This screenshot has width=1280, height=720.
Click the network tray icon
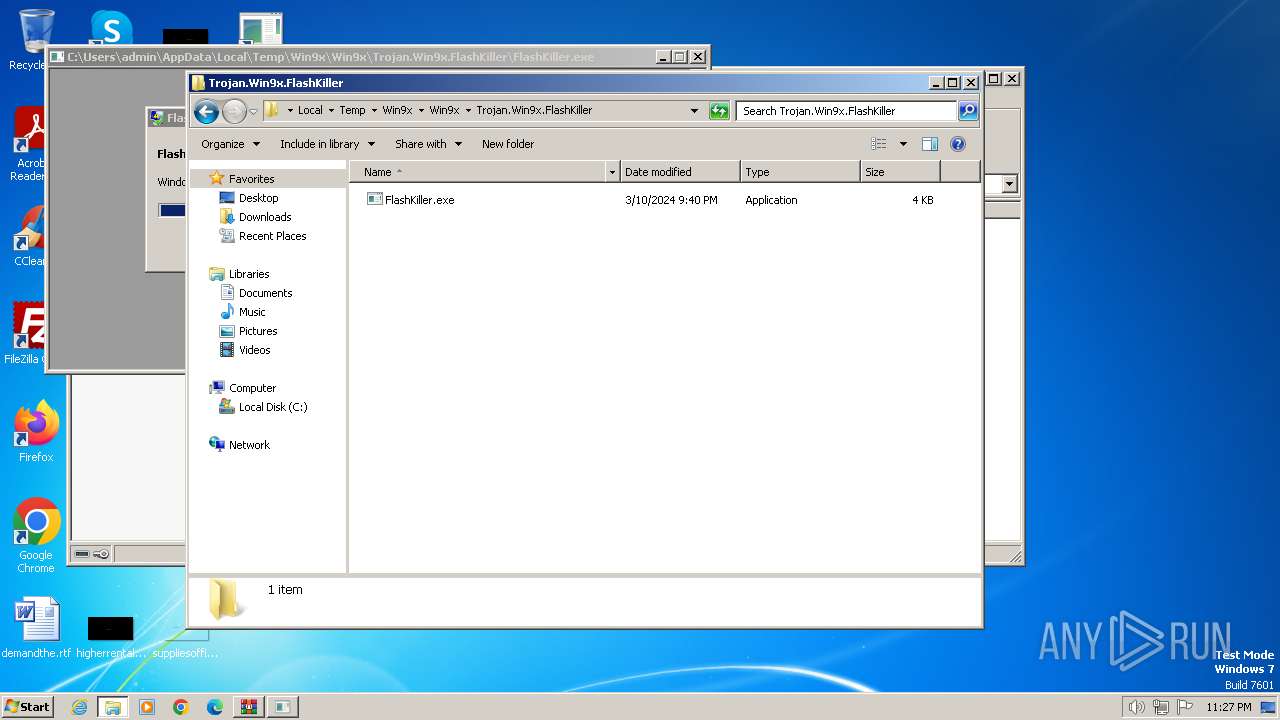[1161, 707]
